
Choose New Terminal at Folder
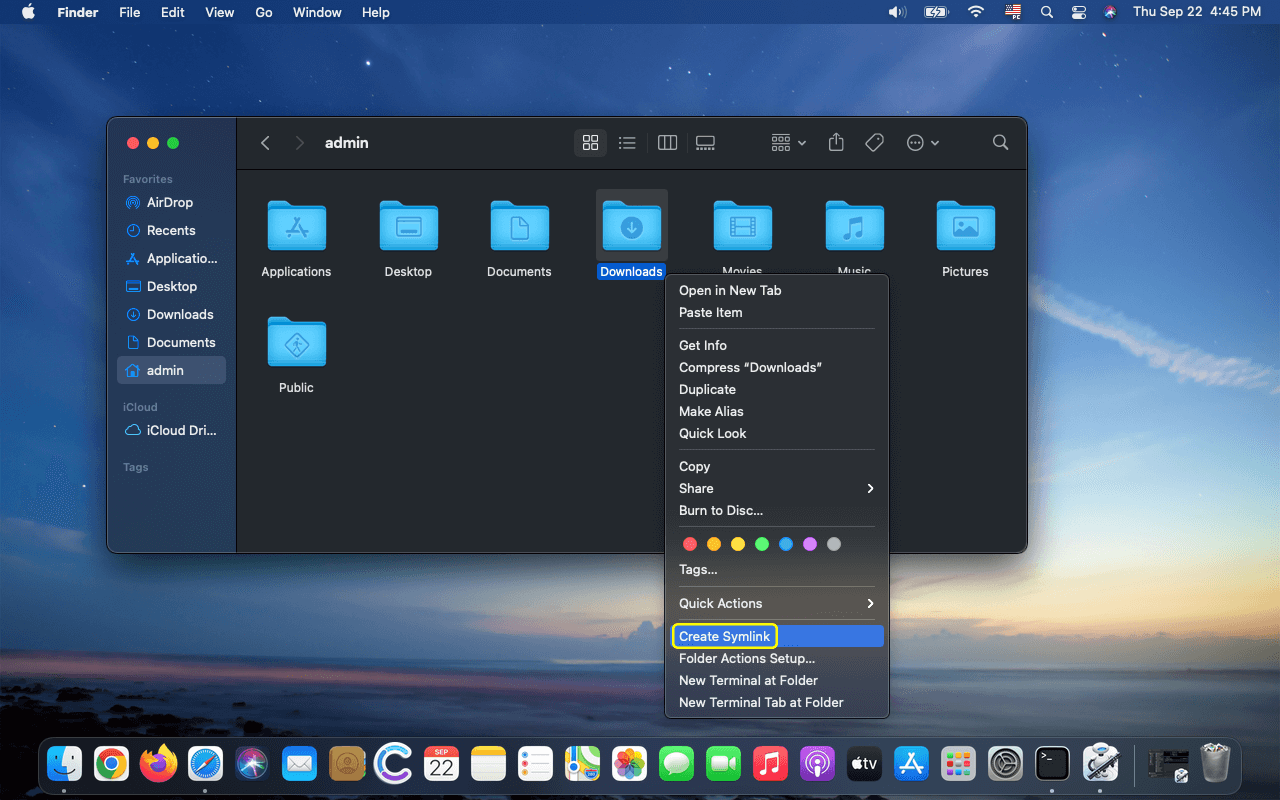pyautogui.click(x=748, y=680)
